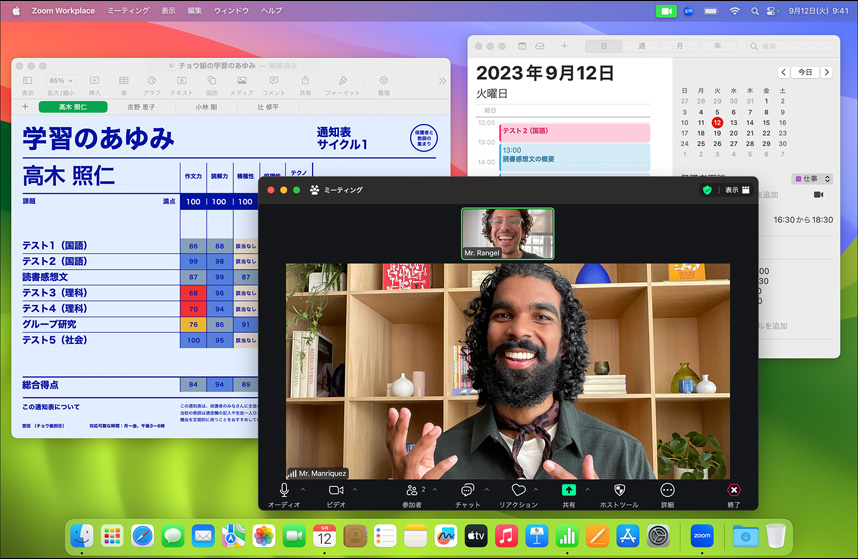Expand audio options arrow next to microphone
This screenshot has height=559, width=858.
pyautogui.click(x=303, y=490)
